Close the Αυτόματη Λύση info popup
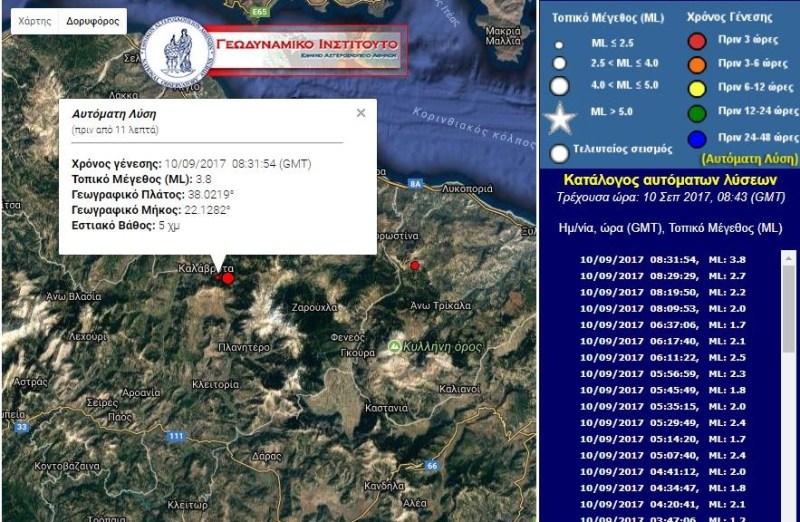The height and width of the screenshot is (522, 800). [360, 113]
